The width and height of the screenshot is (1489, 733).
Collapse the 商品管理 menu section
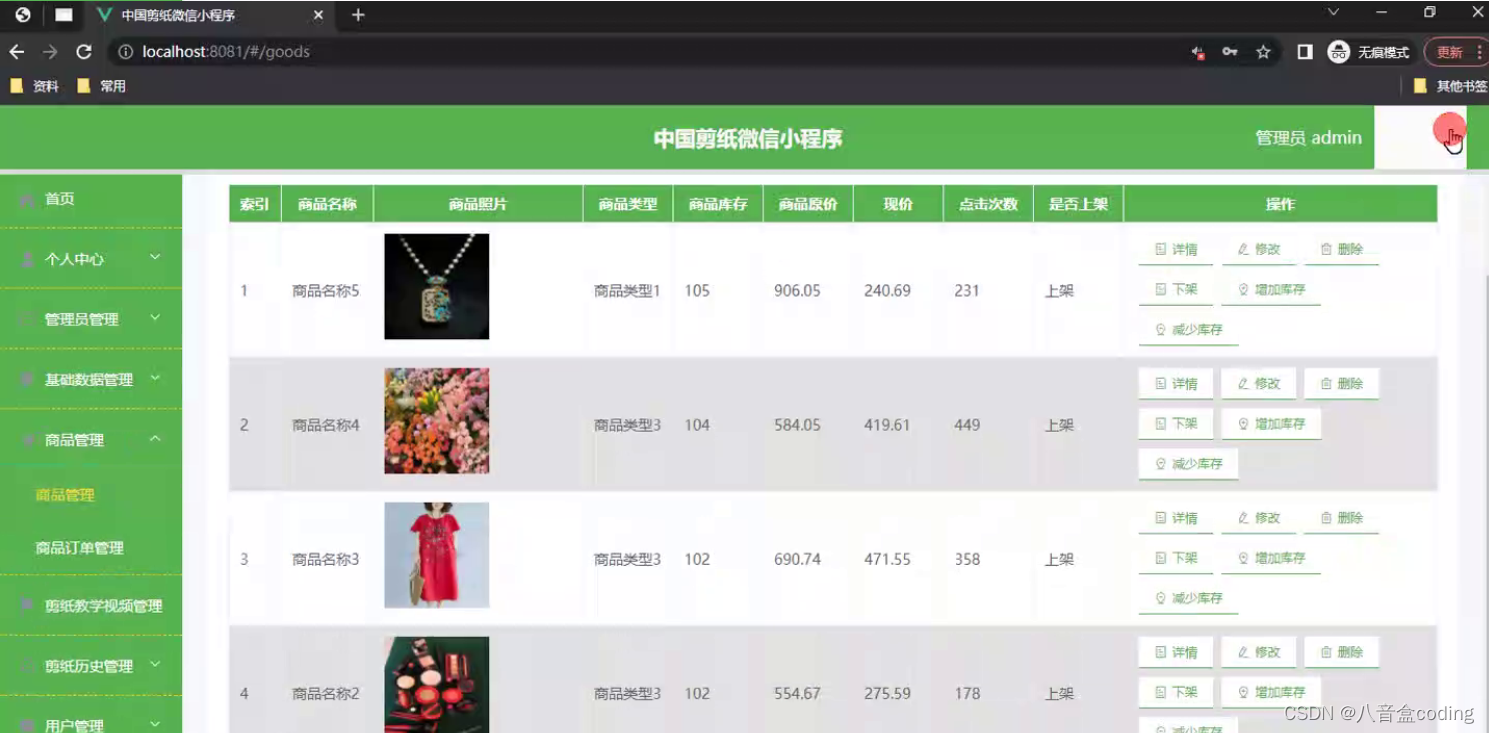click(74, 439)
